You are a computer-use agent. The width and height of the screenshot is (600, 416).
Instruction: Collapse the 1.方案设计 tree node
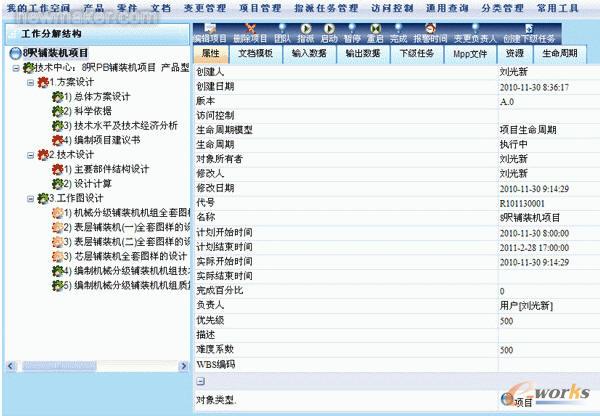tap(30, 83)
